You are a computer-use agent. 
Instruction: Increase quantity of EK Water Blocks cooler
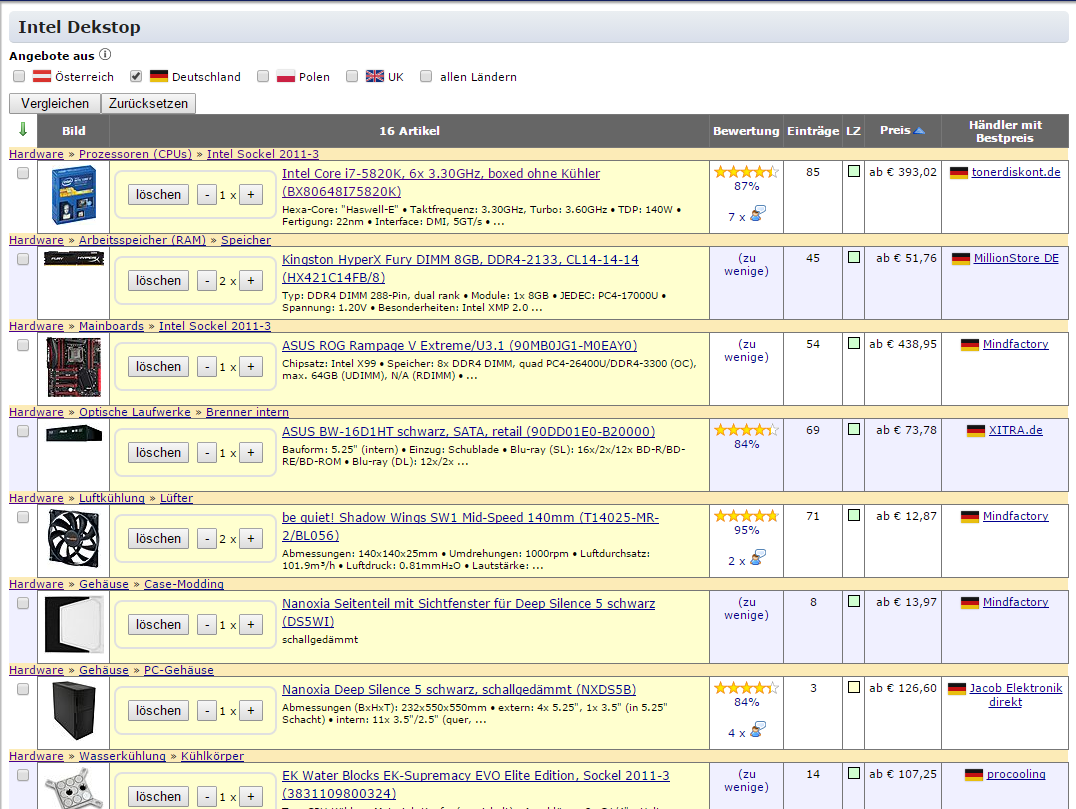(x=250, y=797)
